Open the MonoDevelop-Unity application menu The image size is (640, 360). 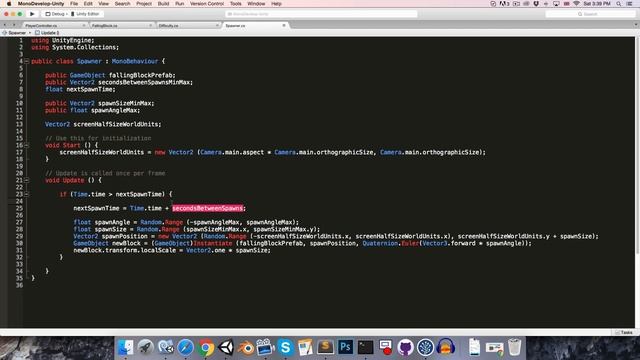(x=41, y=4)
